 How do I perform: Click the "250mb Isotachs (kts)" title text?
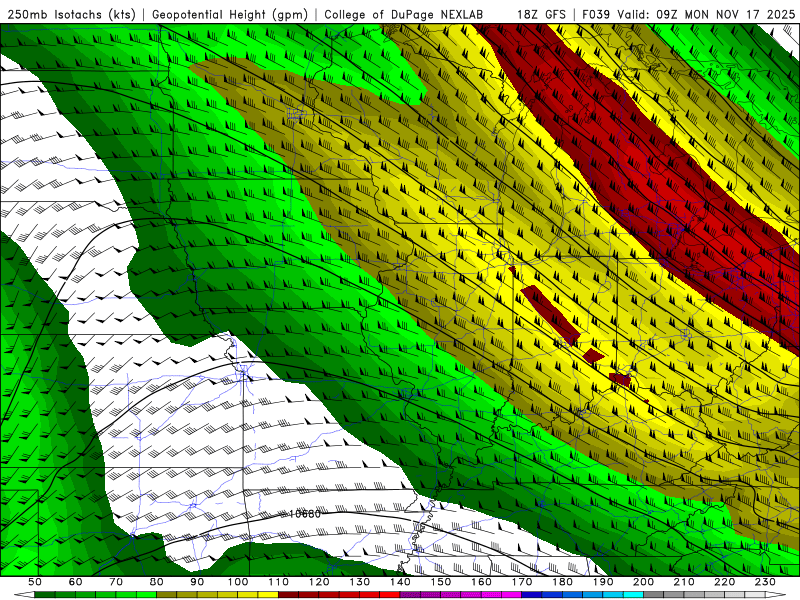(x=72, y=14)
